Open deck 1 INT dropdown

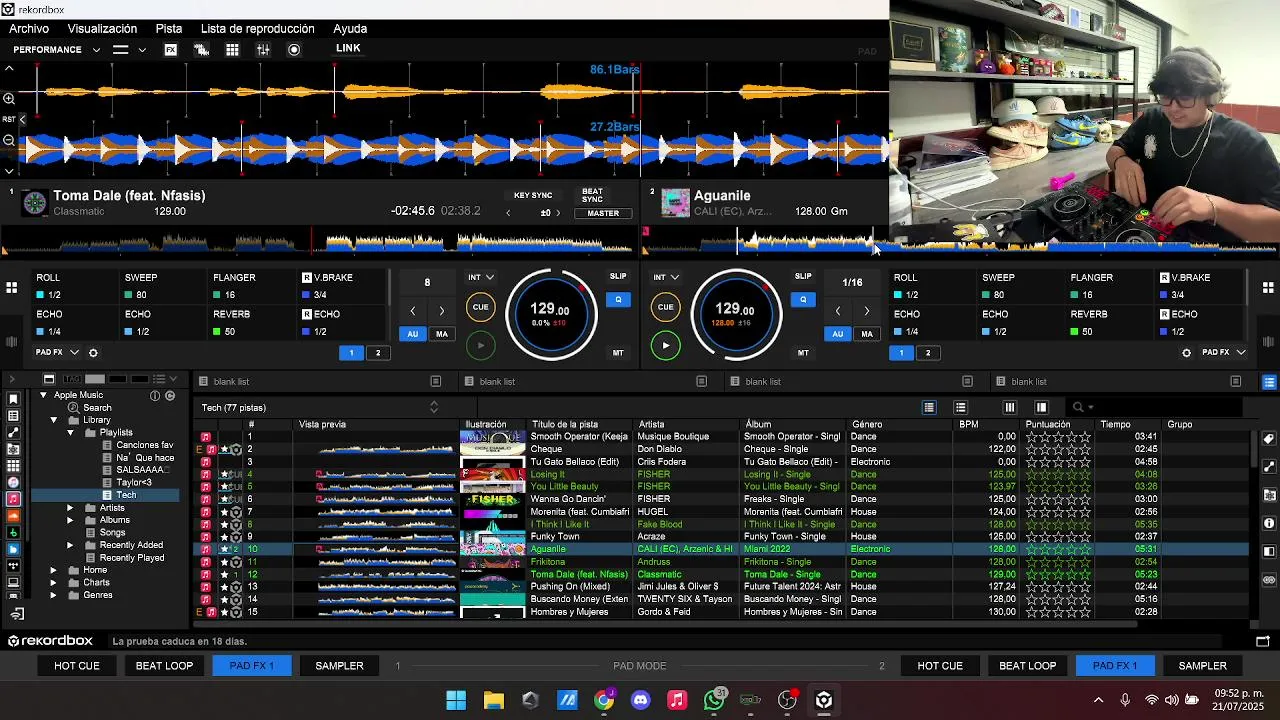pyautogui.click(x=481, y=277)
